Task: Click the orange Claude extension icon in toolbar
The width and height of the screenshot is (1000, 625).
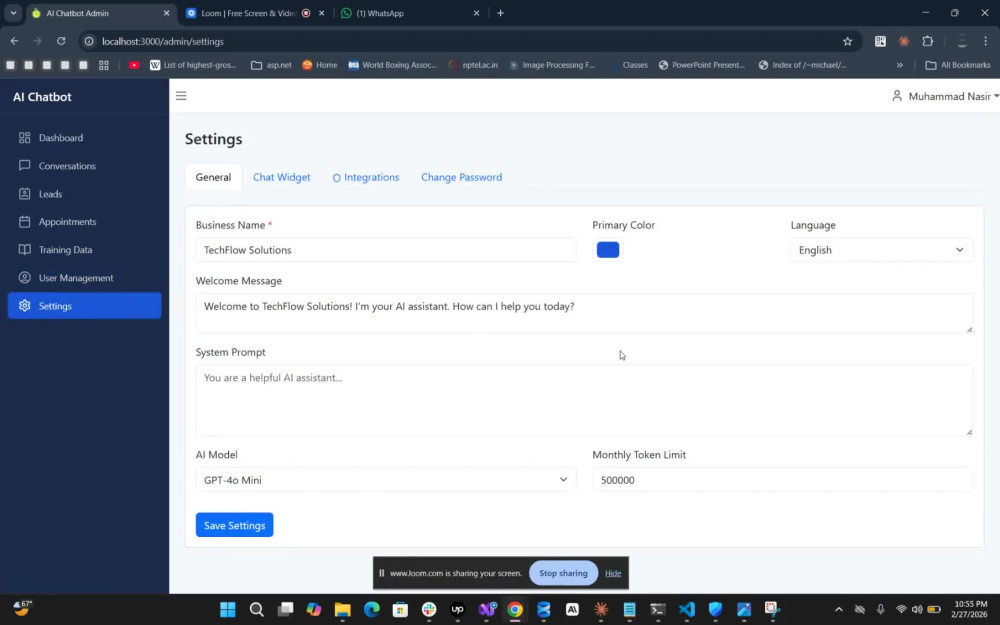Action: pos(904,41)
